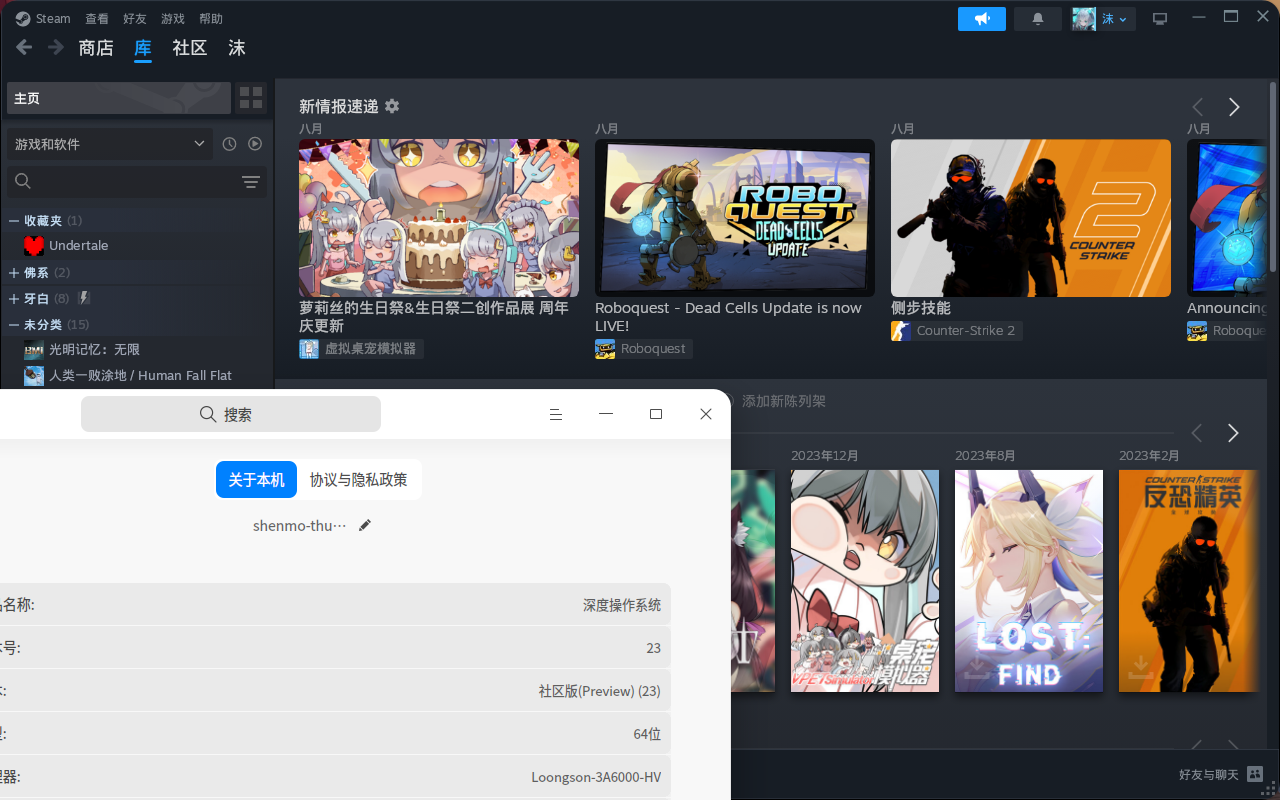Open advanced filter options icon

click(251, 182)
